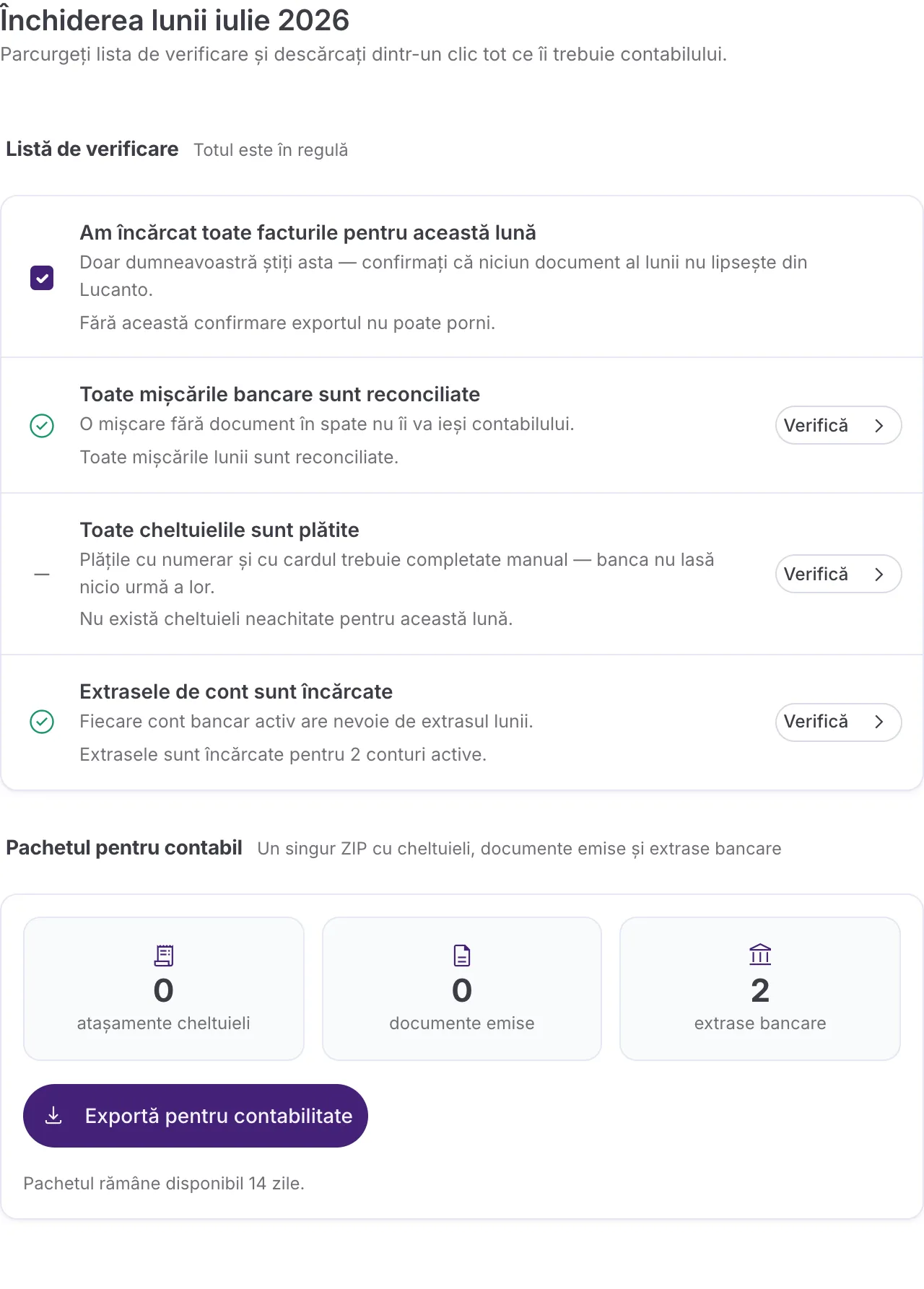Image resolution: width=924 pixels, height=1289 pixels.
Task: Click green check icon for bank reconciliation
Action: pos(42,426)
